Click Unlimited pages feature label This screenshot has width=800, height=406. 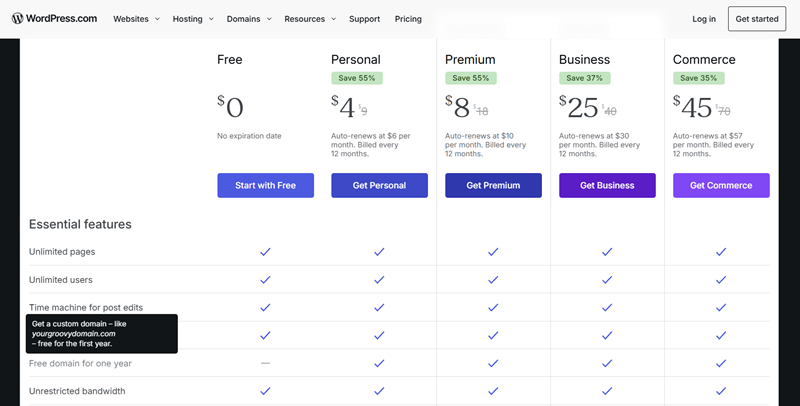(62, 251)
